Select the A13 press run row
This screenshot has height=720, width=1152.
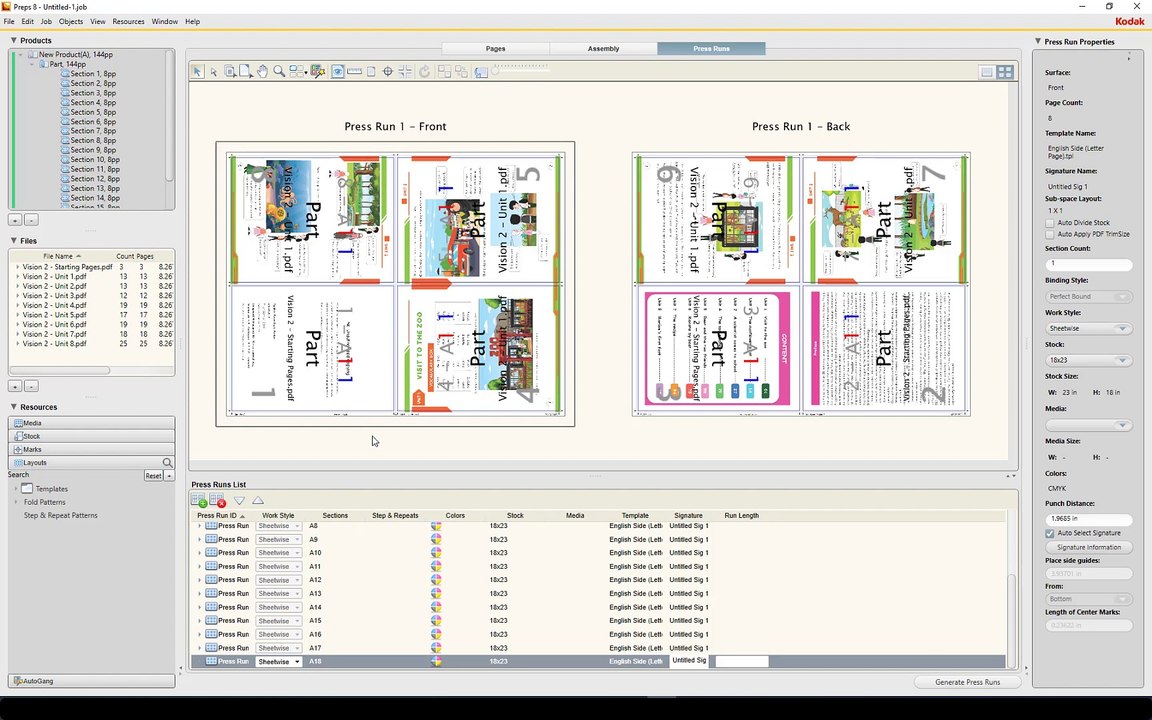pos(599,594)
